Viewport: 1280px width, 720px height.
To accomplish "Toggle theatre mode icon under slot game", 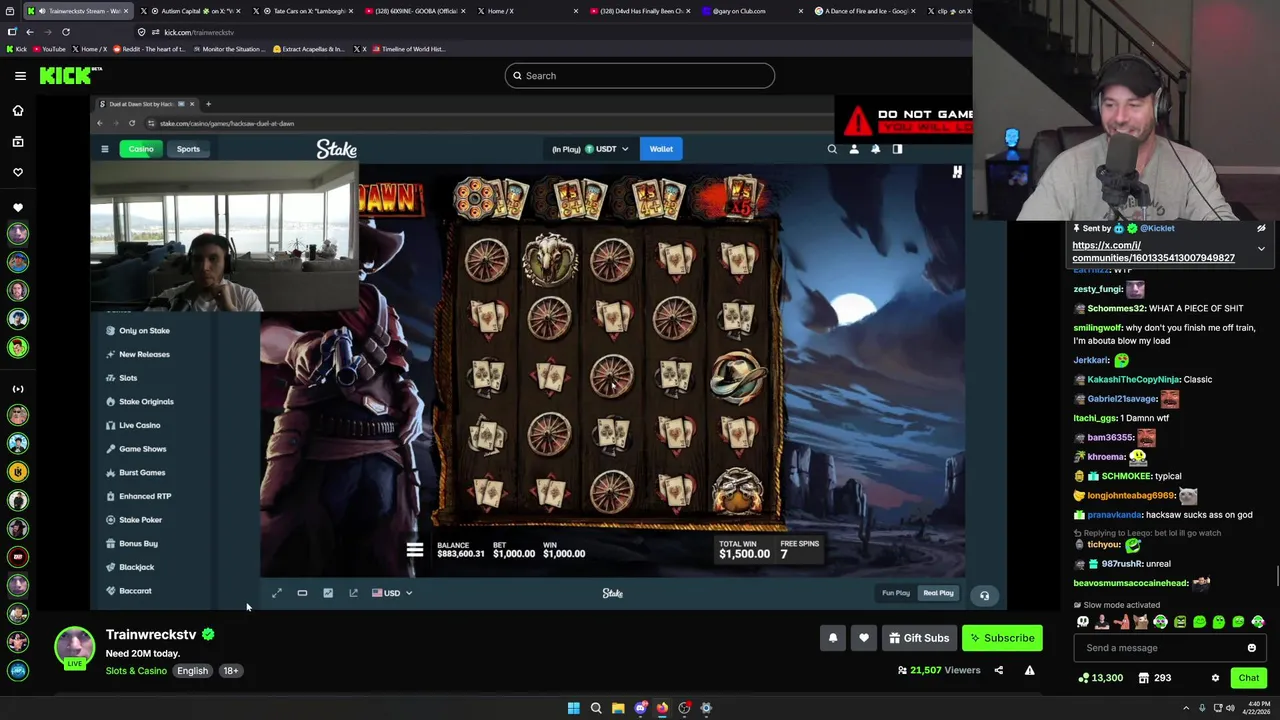I will [x=302, y=593].
